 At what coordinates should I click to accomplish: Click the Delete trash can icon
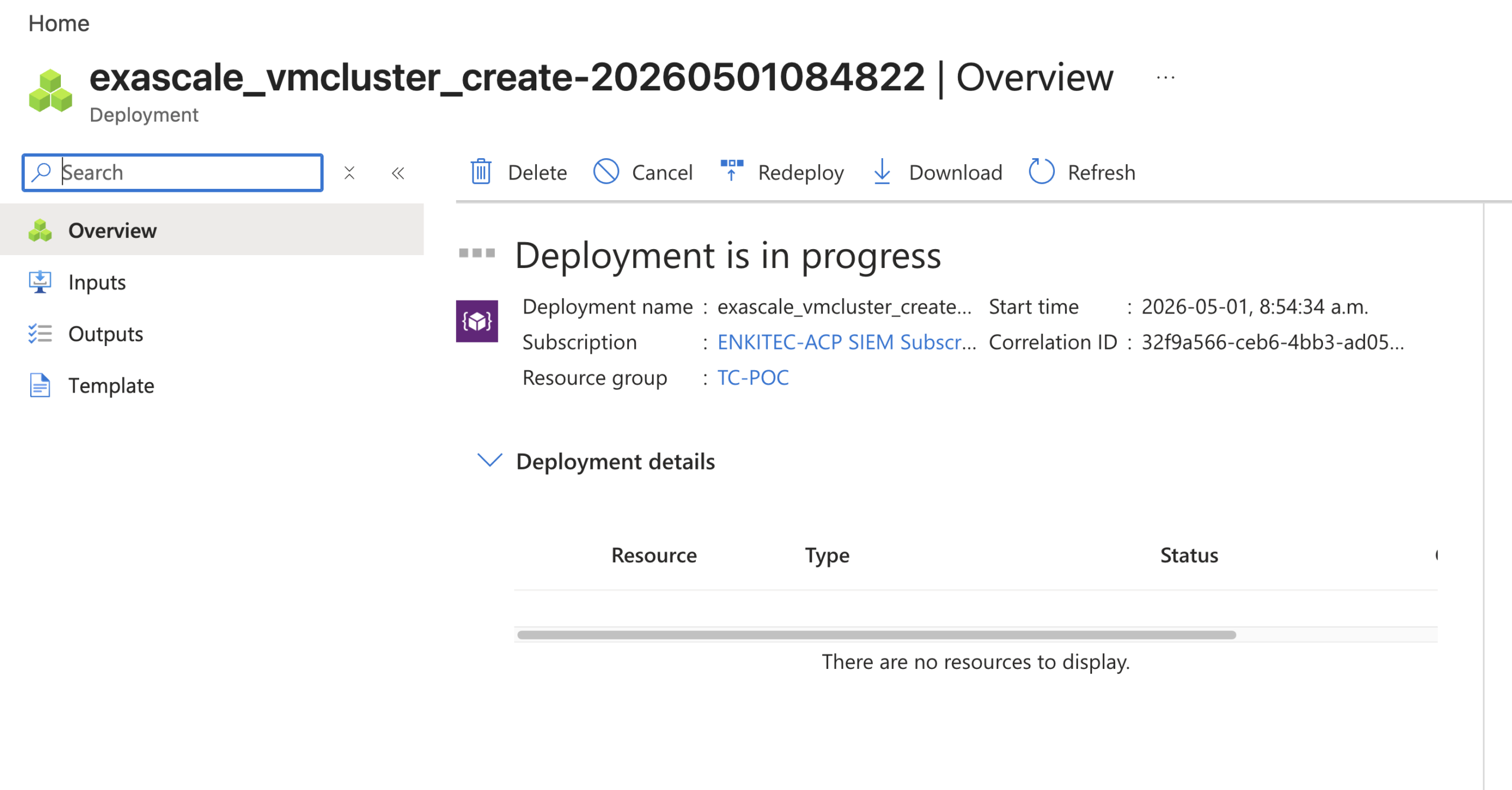(481, 172)
